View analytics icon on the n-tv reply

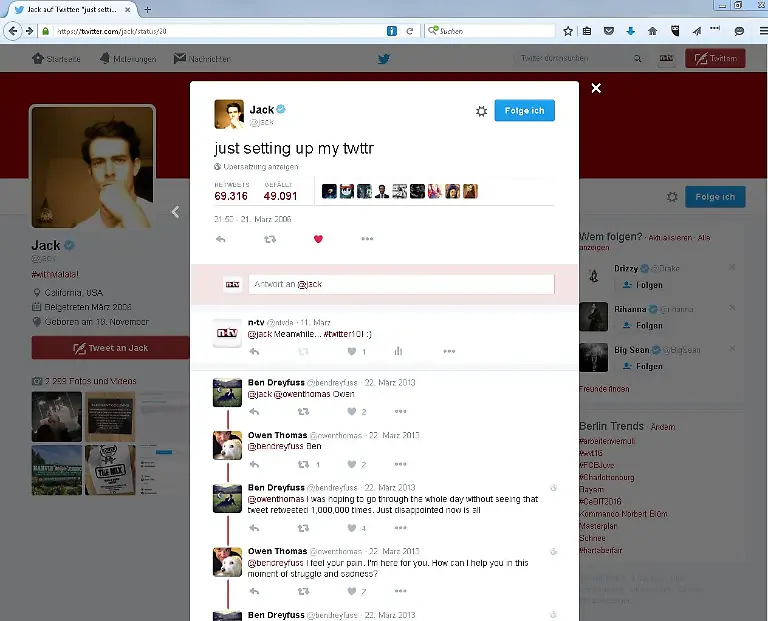point(398,352)
